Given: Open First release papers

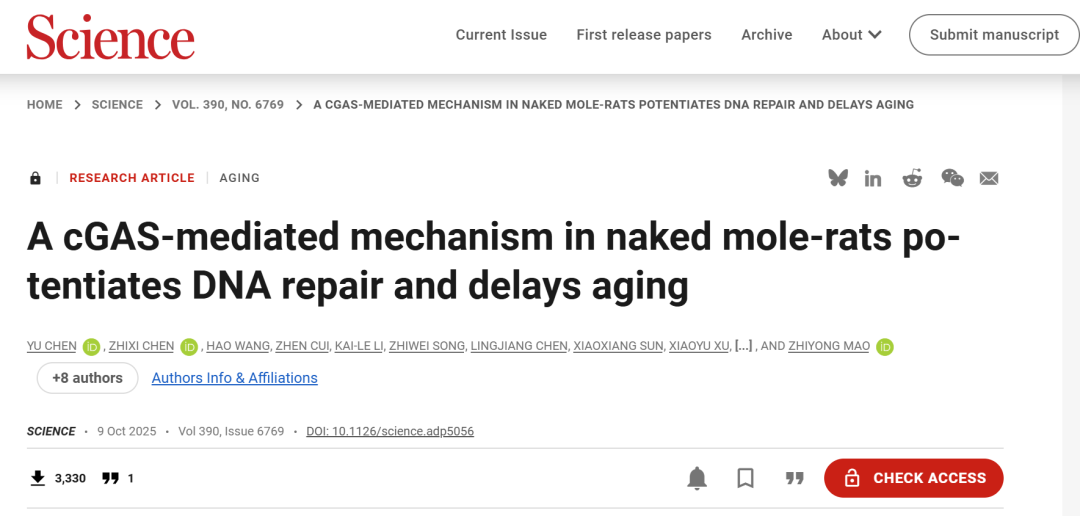Looking at the screenshot, I should pyautogui.click(x=644, y=35).
